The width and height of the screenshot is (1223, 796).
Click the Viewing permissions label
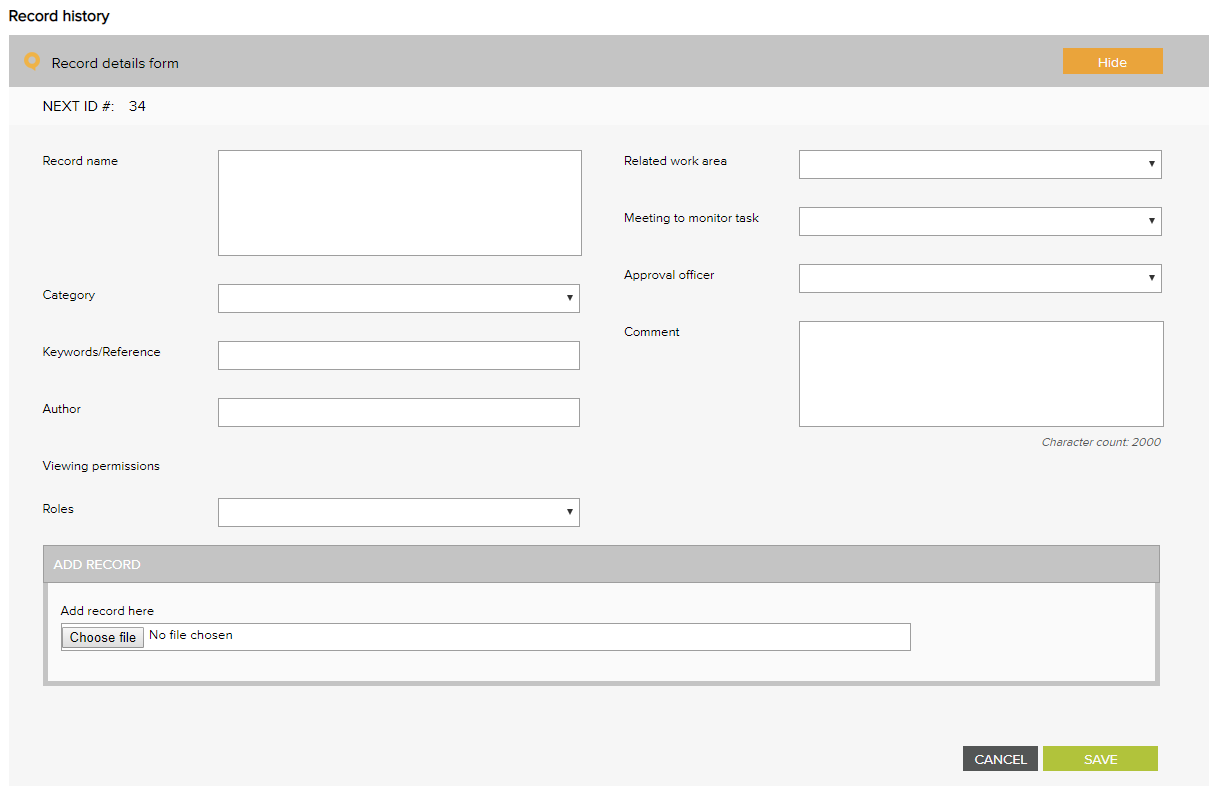click(101, 466)
